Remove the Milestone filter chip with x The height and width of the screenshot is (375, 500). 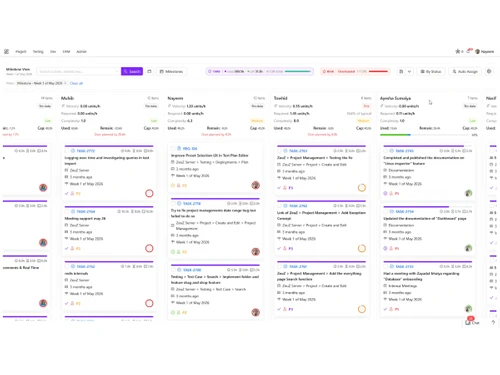pos(66,83)
